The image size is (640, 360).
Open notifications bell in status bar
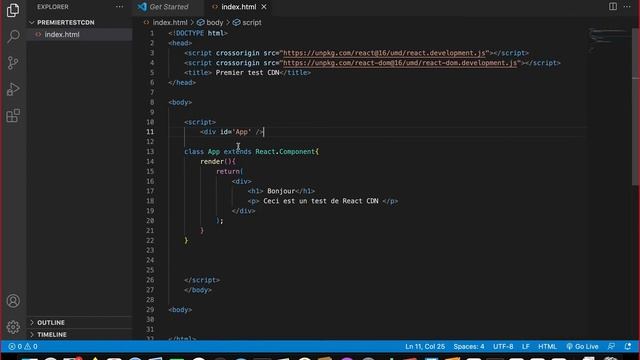coord(628,347)
